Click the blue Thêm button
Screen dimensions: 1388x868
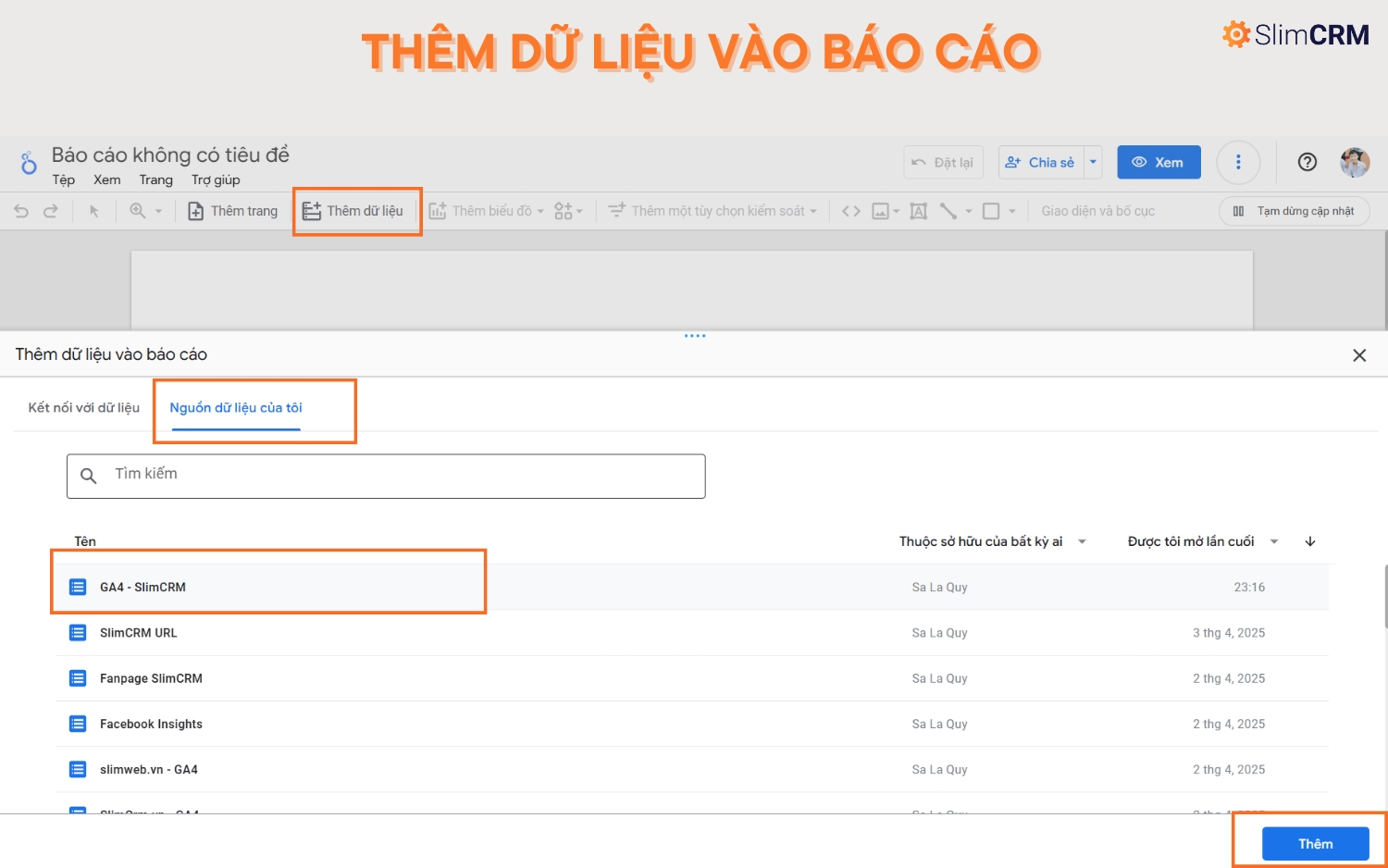coord(1315,844)
